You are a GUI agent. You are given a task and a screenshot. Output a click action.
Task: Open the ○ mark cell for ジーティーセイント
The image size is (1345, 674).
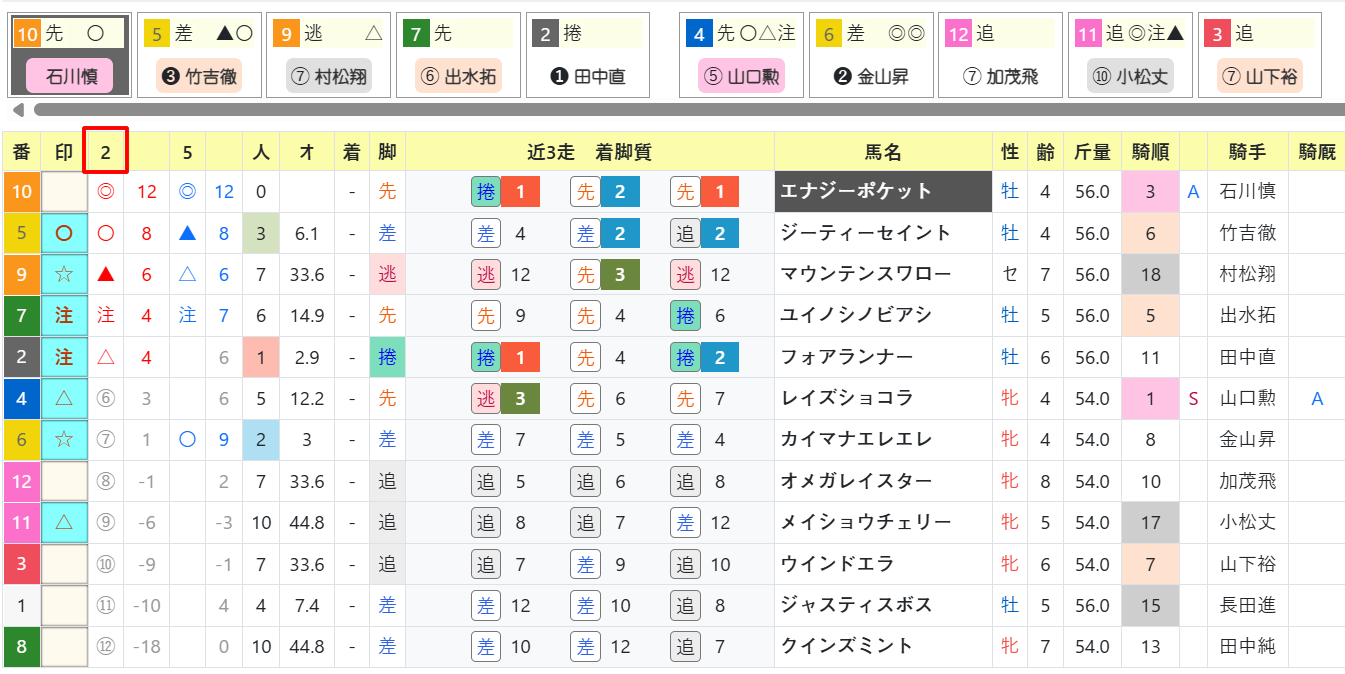[x=64, y=233]
